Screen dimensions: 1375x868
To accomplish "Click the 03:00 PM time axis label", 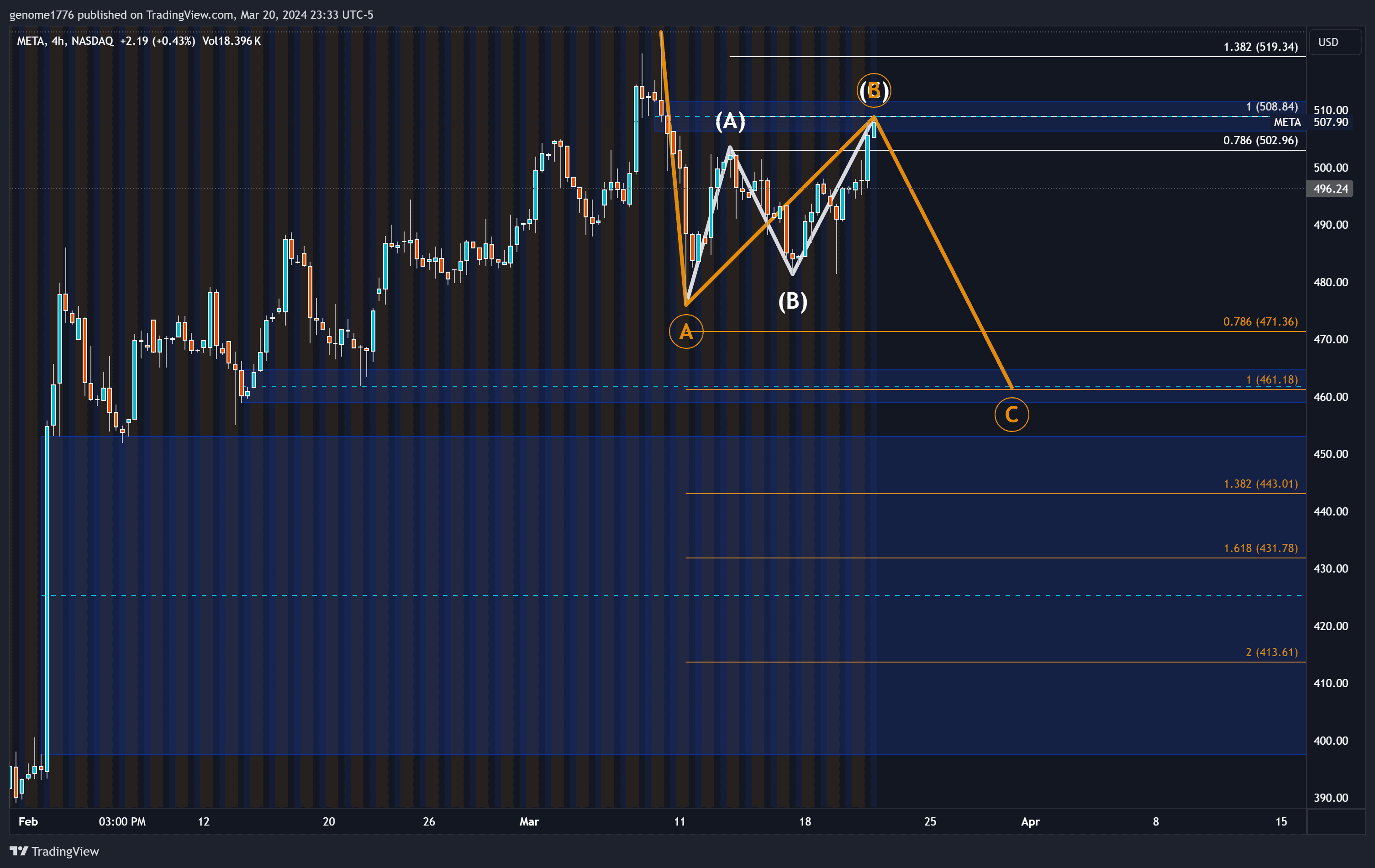I will tap(122, 822).
